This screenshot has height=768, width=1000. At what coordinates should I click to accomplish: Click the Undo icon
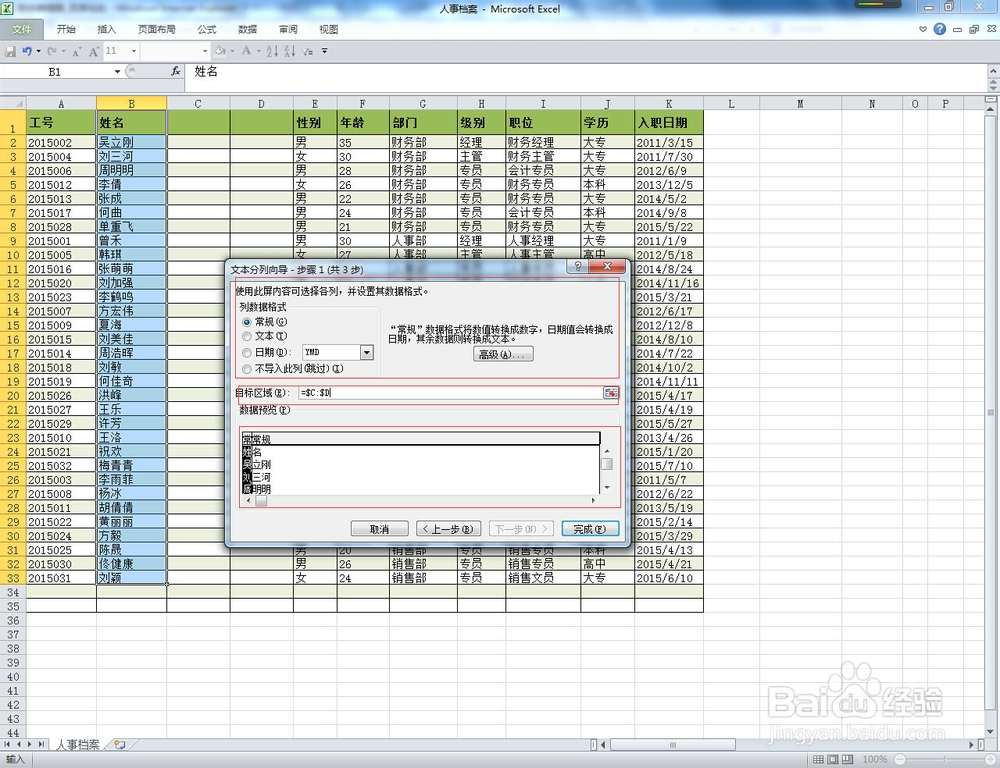[x=27, y=50]
